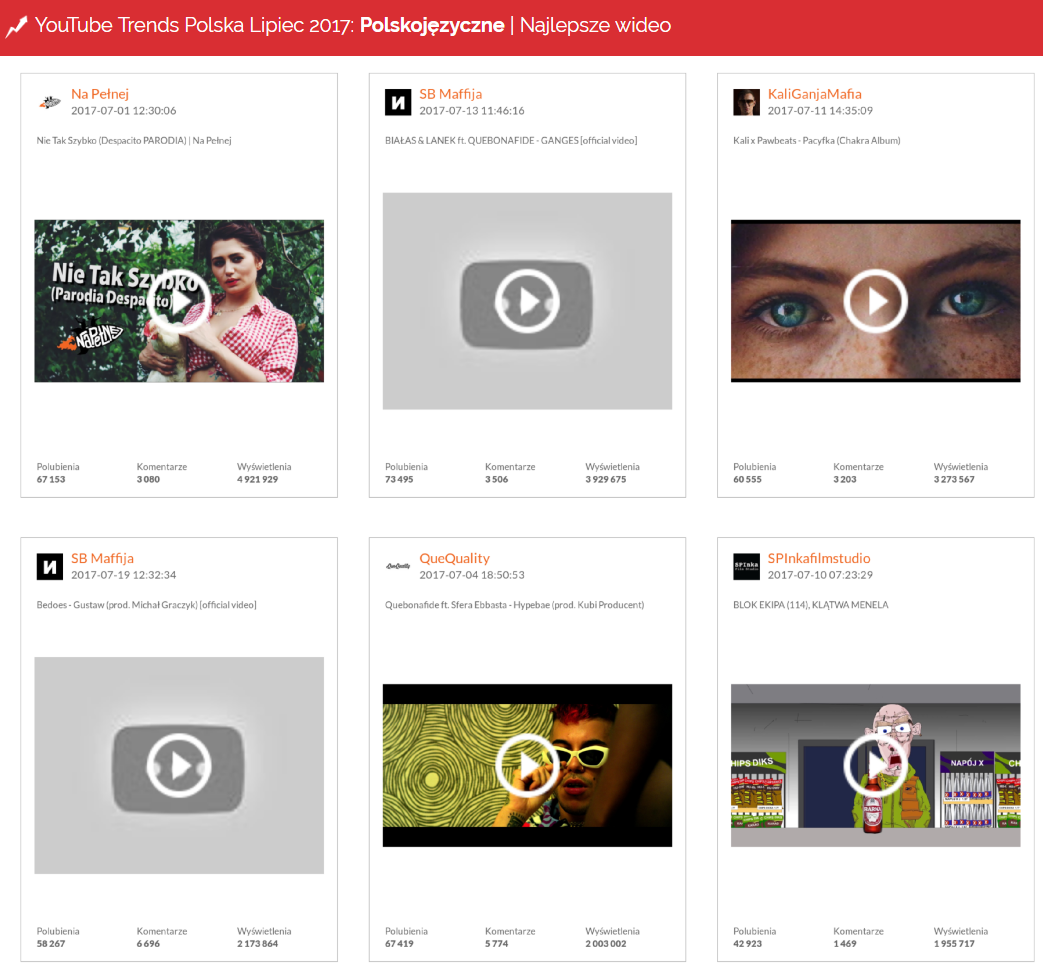1043x964 pixels.
Task: Open the SPInkafilmstudio channel name link
Action: pos(819,558)
